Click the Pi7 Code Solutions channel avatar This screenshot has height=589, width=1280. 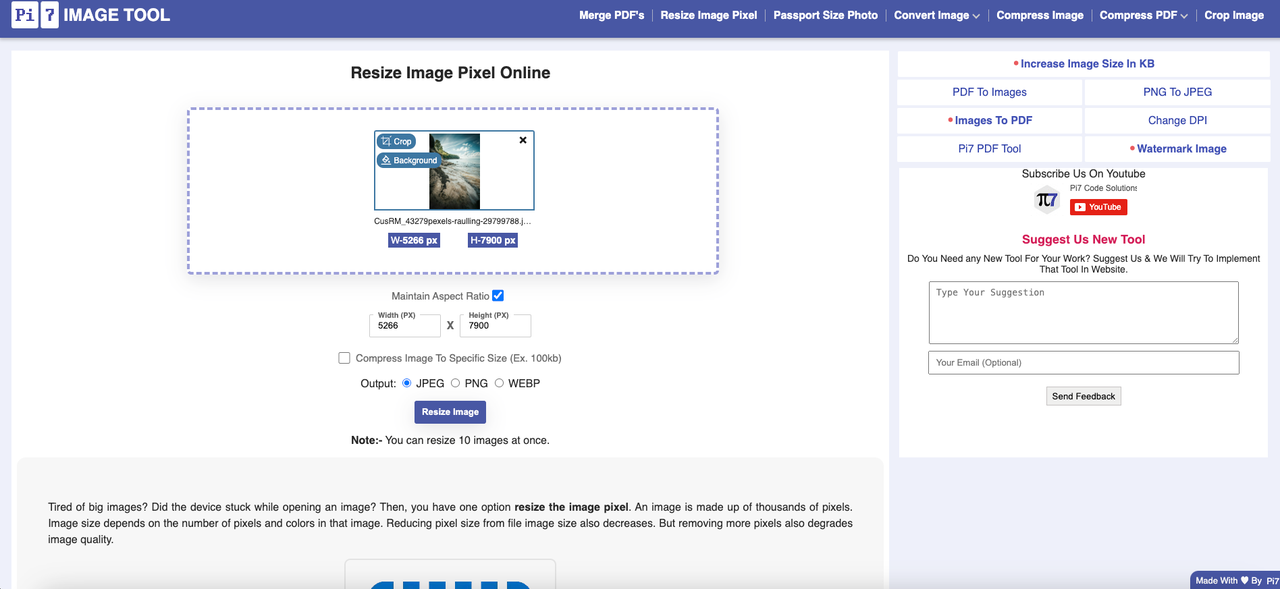tap(1047, 199)
